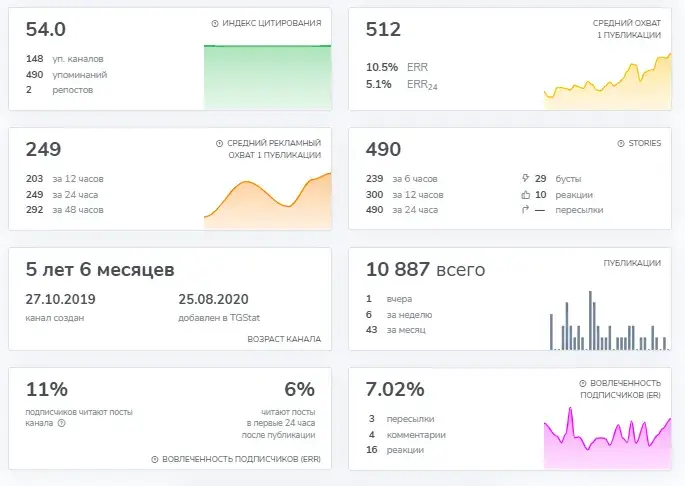Click the question mark icon after канала

tap(62, 423)
